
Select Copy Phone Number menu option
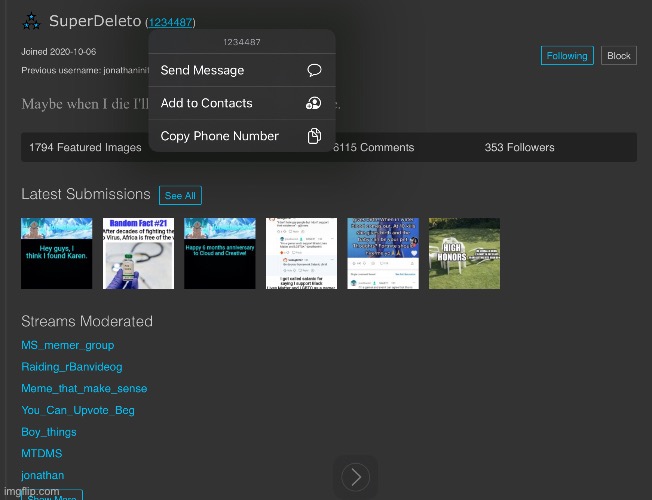219,136
